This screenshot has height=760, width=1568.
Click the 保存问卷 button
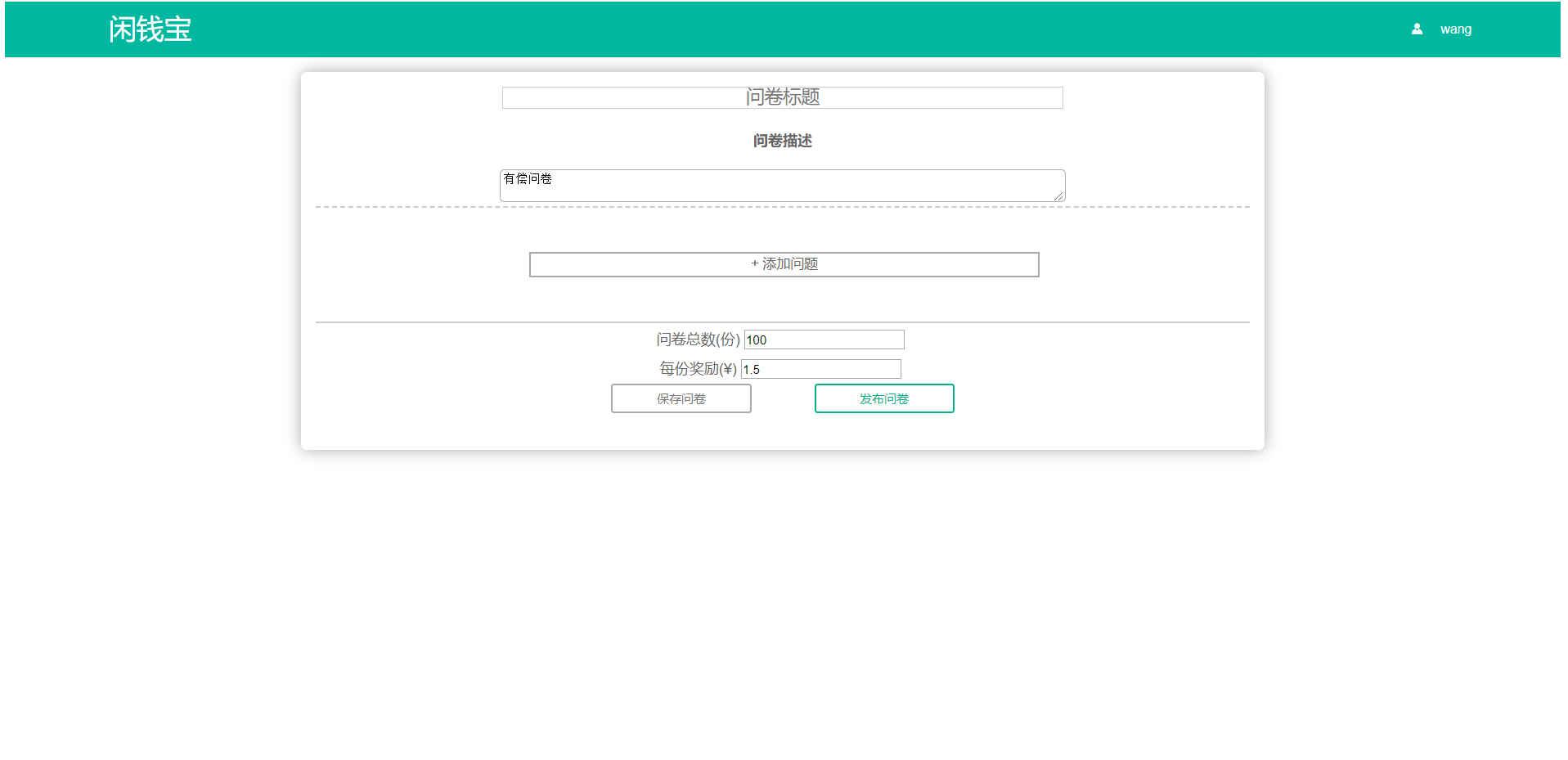[681, 398]
